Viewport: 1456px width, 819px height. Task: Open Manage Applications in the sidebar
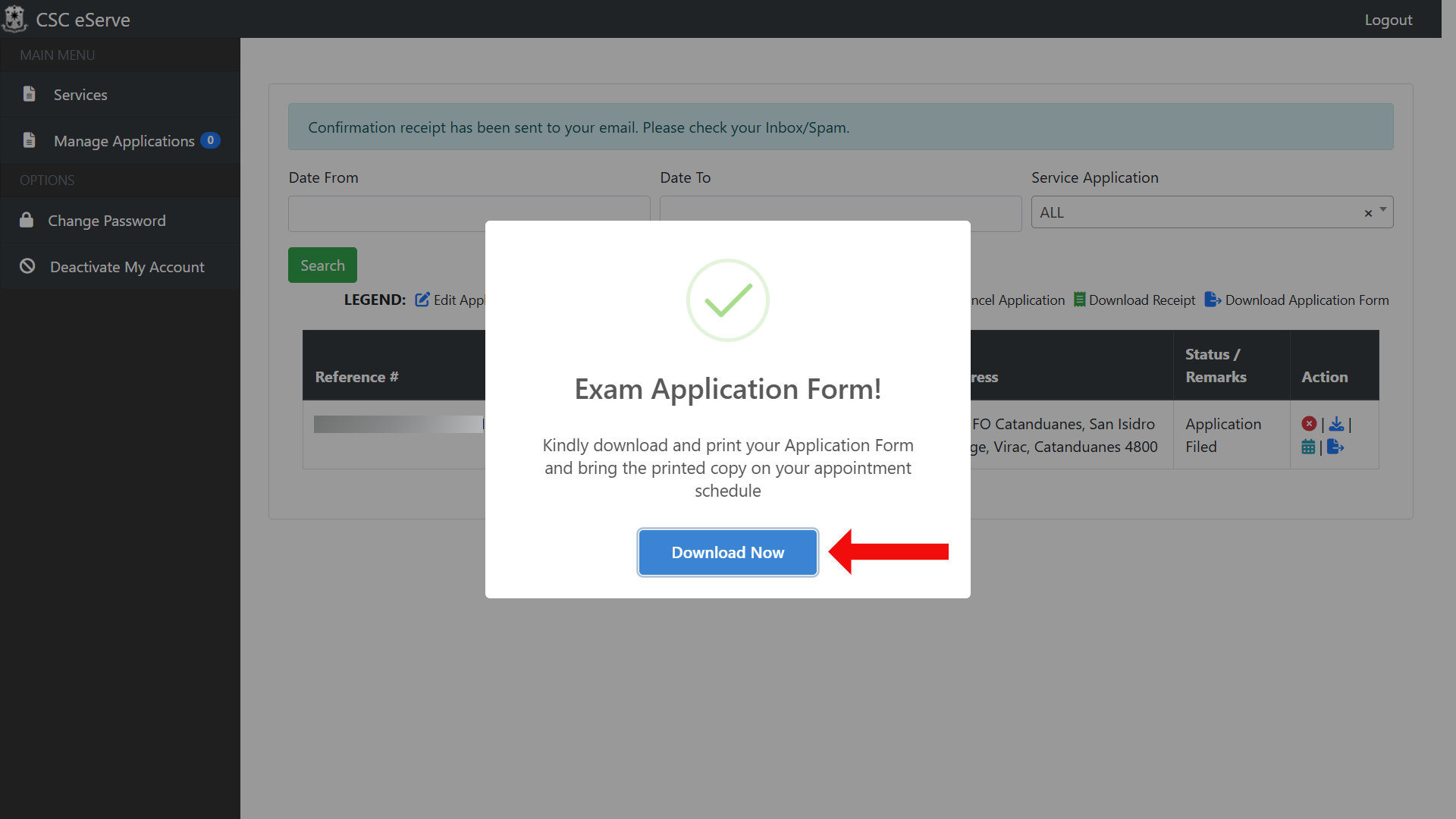pyautogui.click(x=120, y=141)
